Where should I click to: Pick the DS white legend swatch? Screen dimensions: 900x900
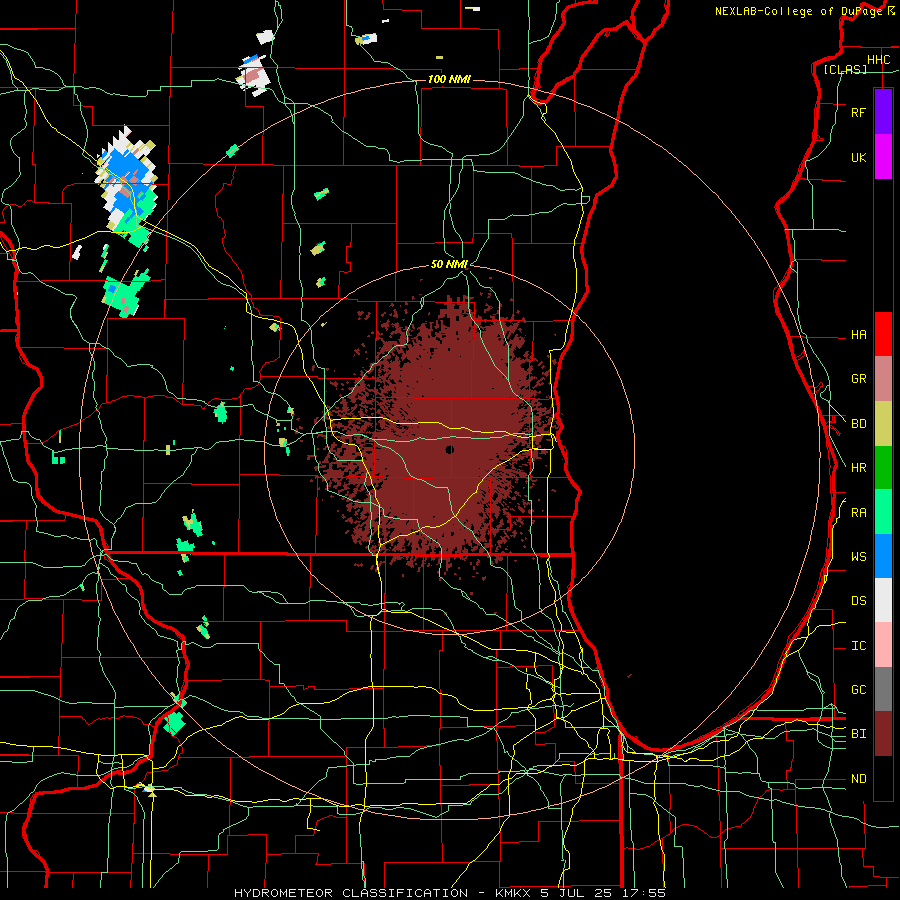[883, 600]
